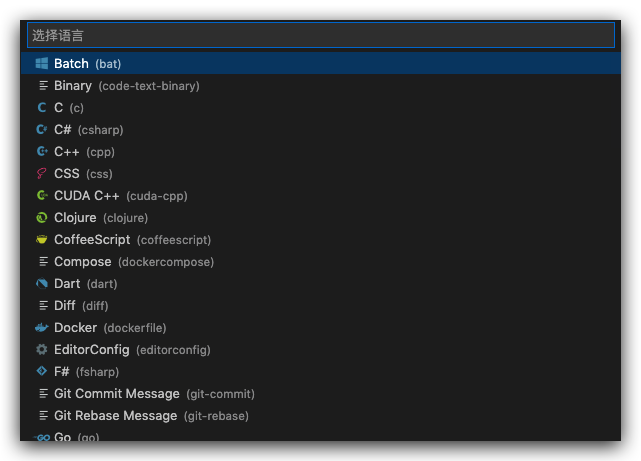The image size is (641, 461).
Task: Click the pink CSS icon
Action: pyautogui.click(x=42, y=173)
